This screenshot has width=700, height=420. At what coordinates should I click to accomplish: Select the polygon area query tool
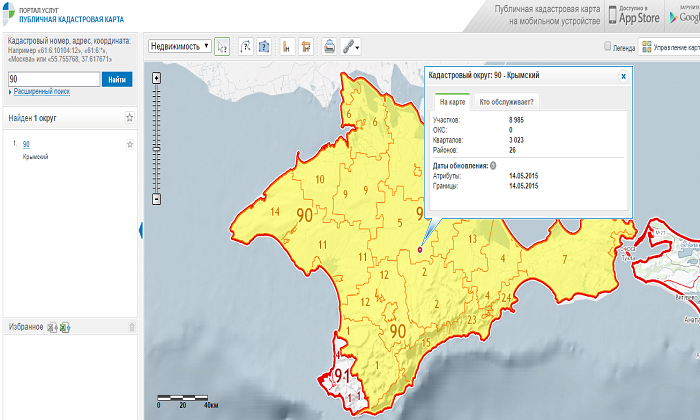point(264,46)
